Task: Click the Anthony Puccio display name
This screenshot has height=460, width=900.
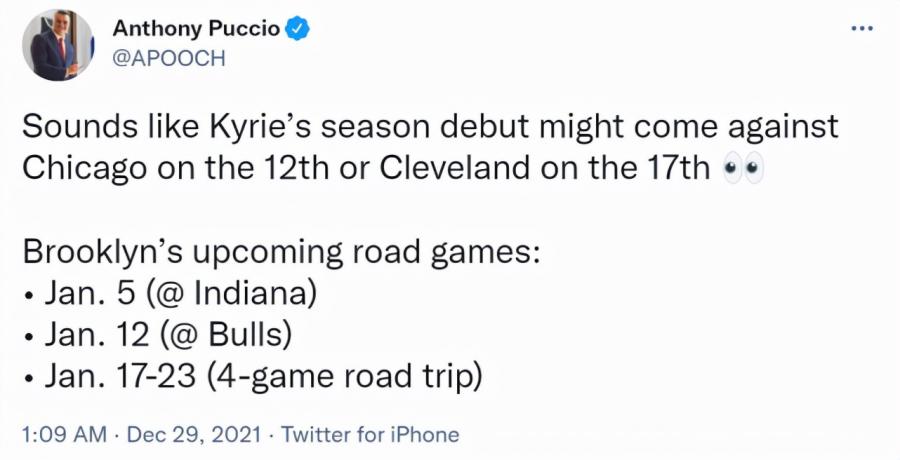Action: click(196, 28)
